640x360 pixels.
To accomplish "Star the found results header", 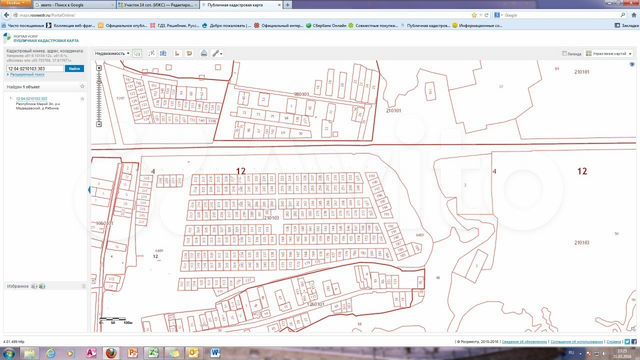I will point(82,87).
